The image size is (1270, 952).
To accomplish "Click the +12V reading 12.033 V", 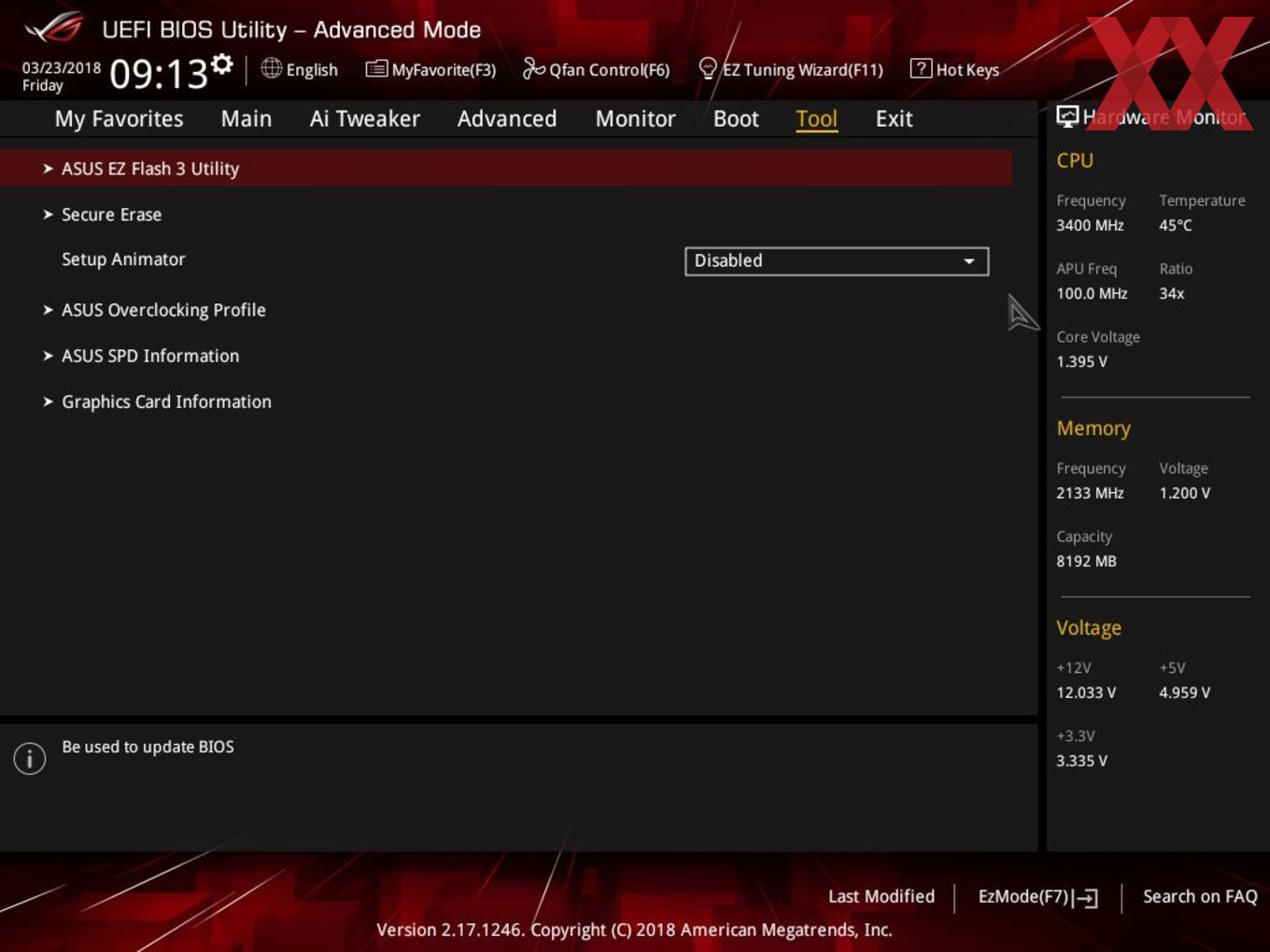I will (x=1086, y=693).
